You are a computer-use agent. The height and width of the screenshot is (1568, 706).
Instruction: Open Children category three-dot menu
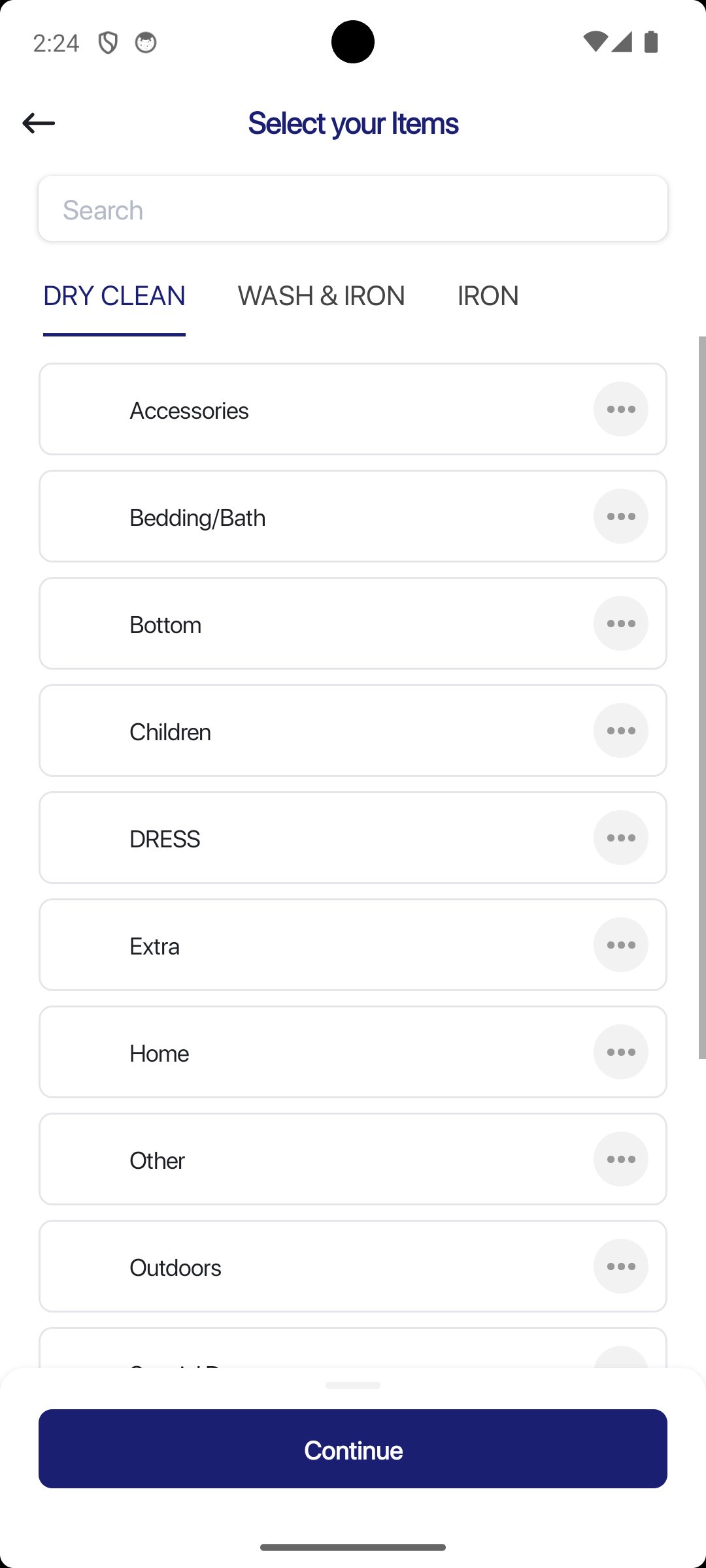click(620, 731)
